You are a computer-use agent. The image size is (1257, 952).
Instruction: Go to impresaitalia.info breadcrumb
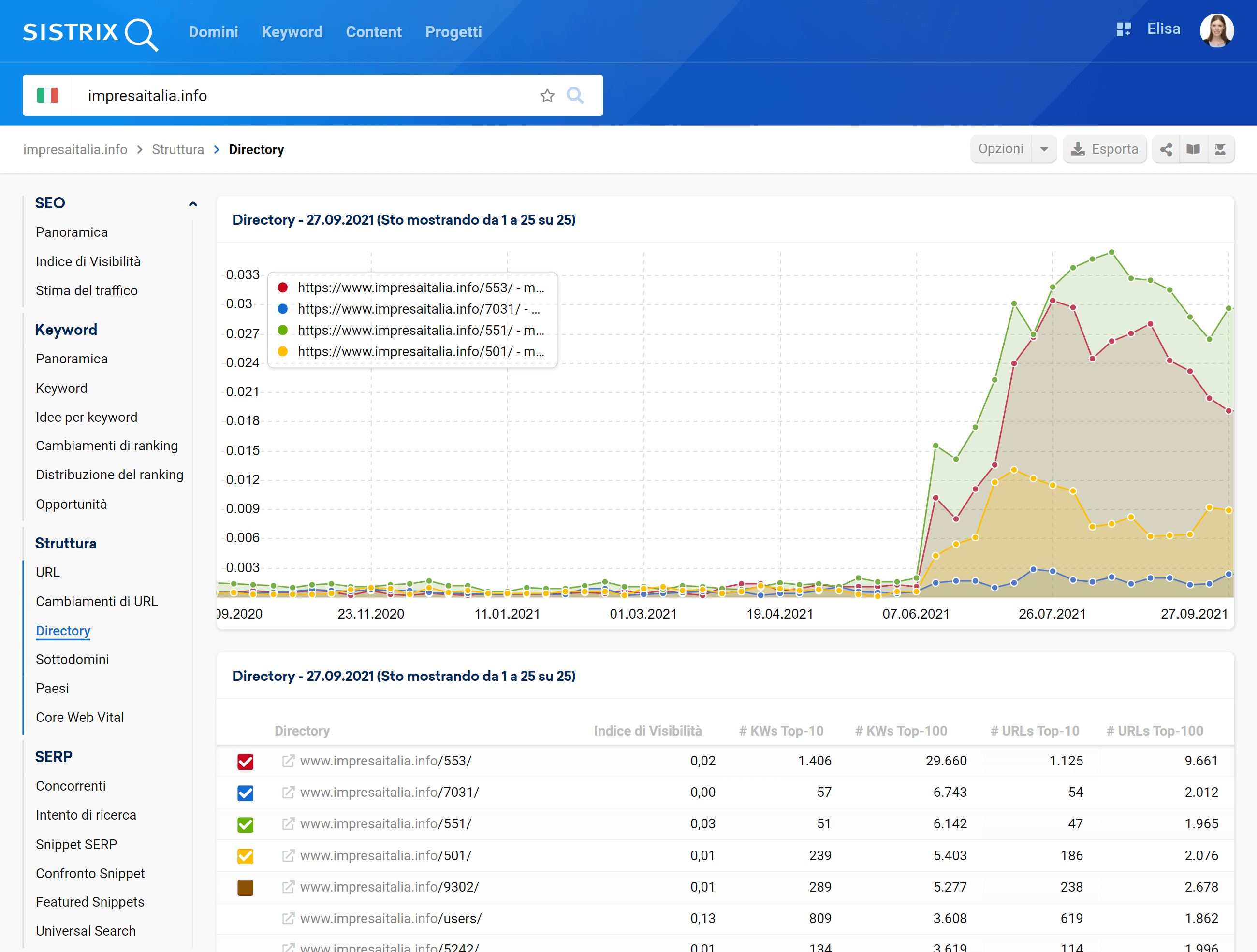pyautogui.click(x=75, y=149)
